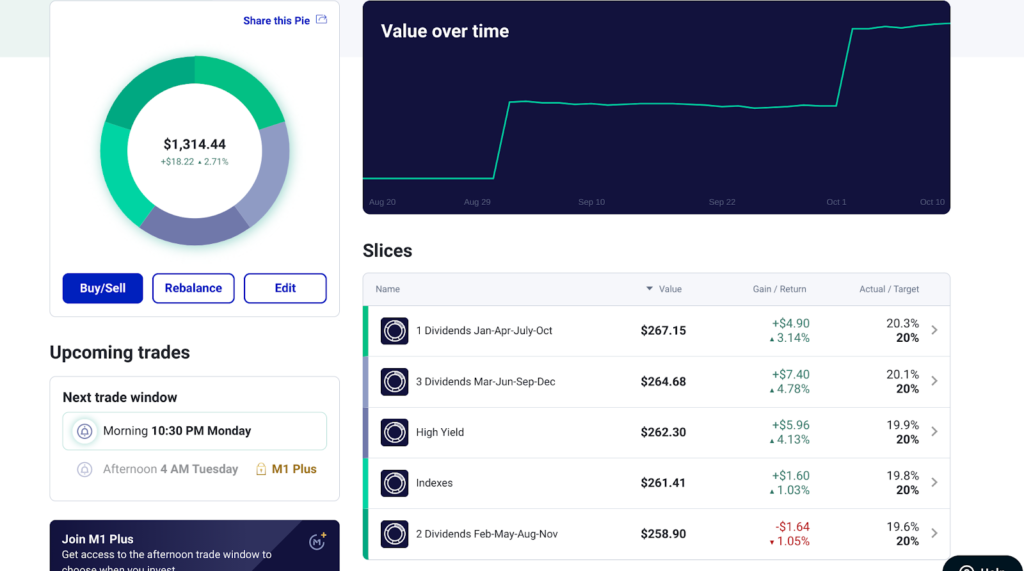The height and width of the screenshot is (571, 1024).
Task: Select the Morning 10:30 PM Monday trade window
Action: [194, 431]
